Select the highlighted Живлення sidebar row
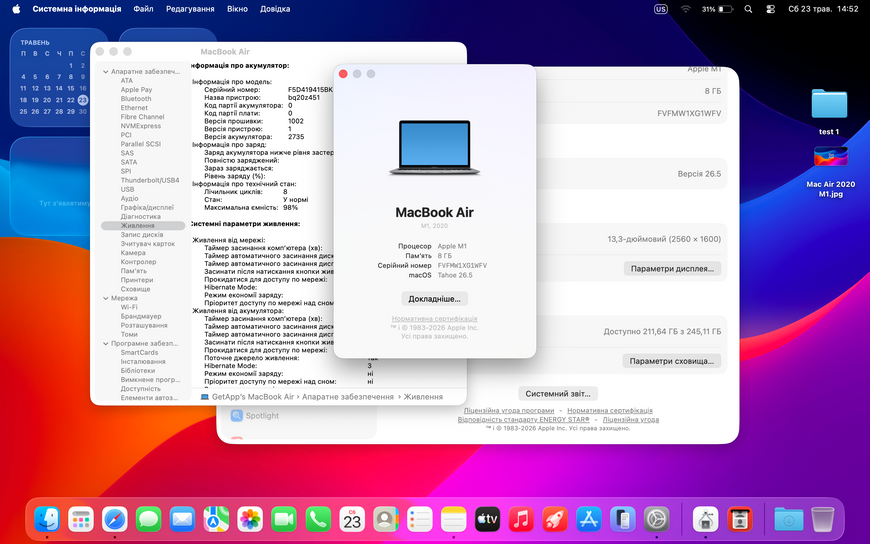 pyautogui.click(x=143, y=225)
